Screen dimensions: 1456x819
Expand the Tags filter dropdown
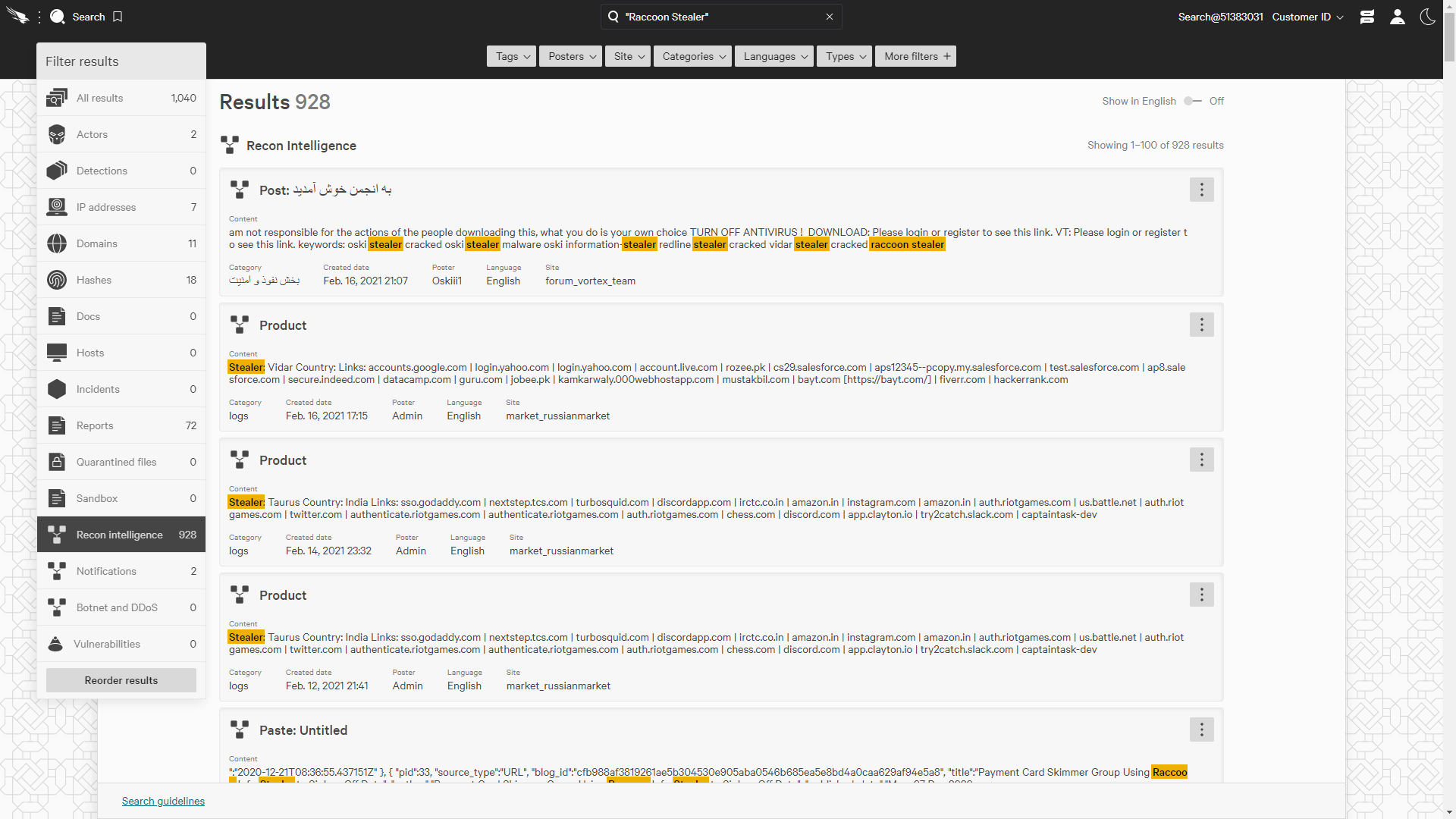pos(512,56)
